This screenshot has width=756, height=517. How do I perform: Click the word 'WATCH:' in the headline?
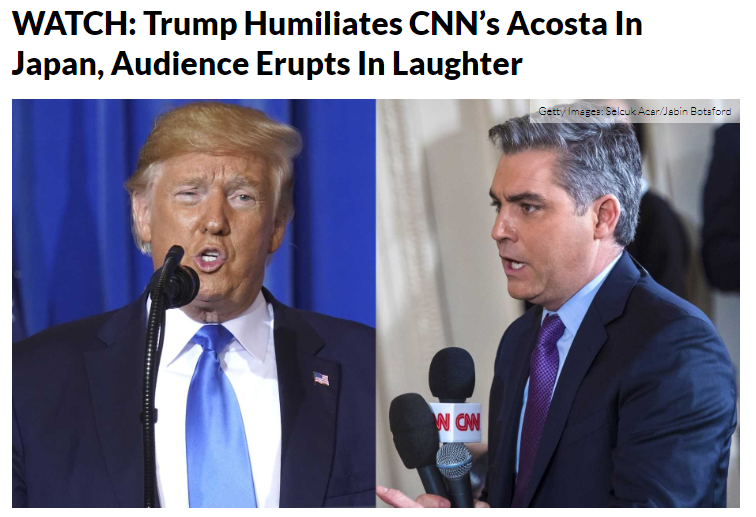tap(74, 23)
